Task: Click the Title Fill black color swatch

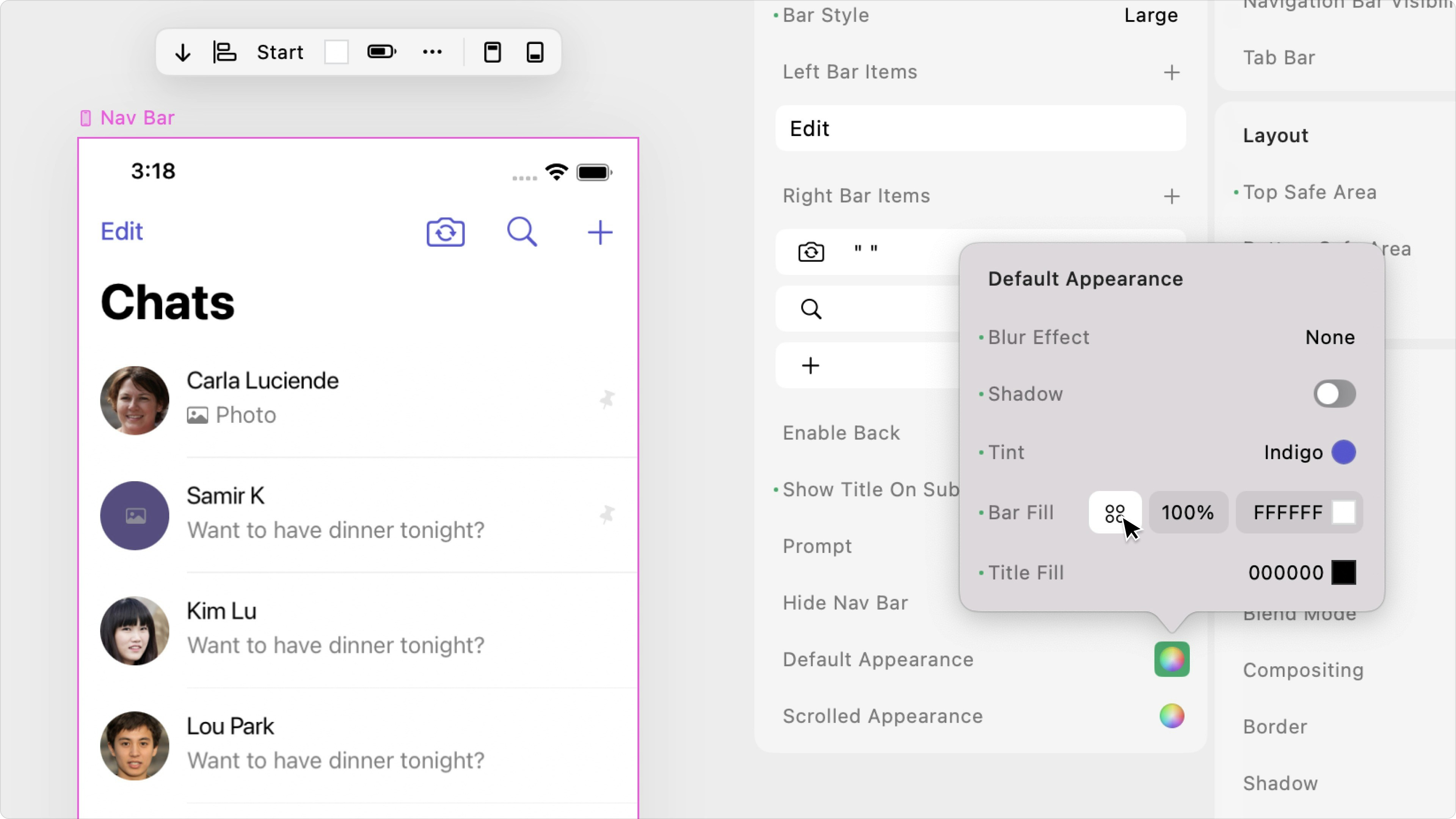Action: [1343, 573]
